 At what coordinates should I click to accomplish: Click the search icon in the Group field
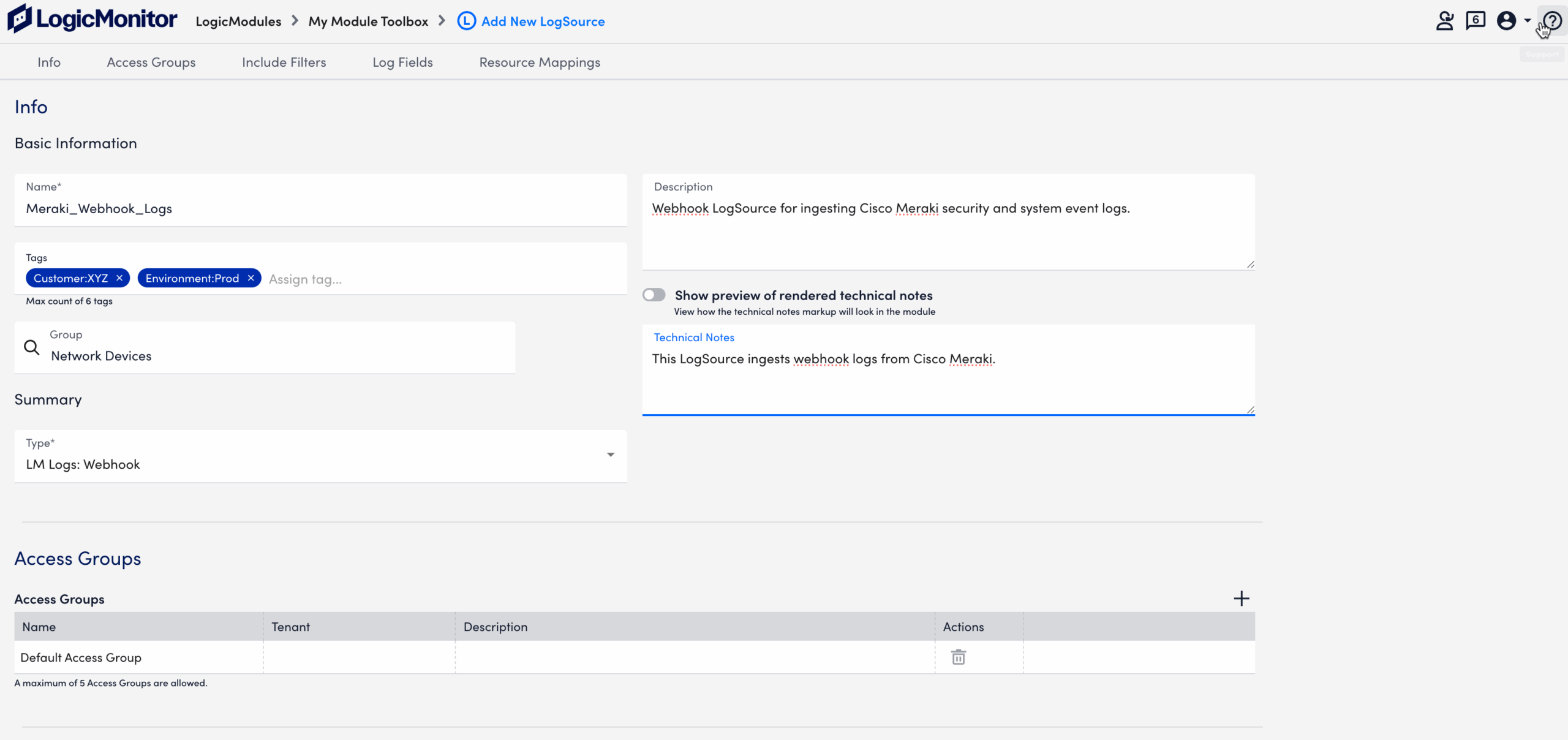click(31, 347)
